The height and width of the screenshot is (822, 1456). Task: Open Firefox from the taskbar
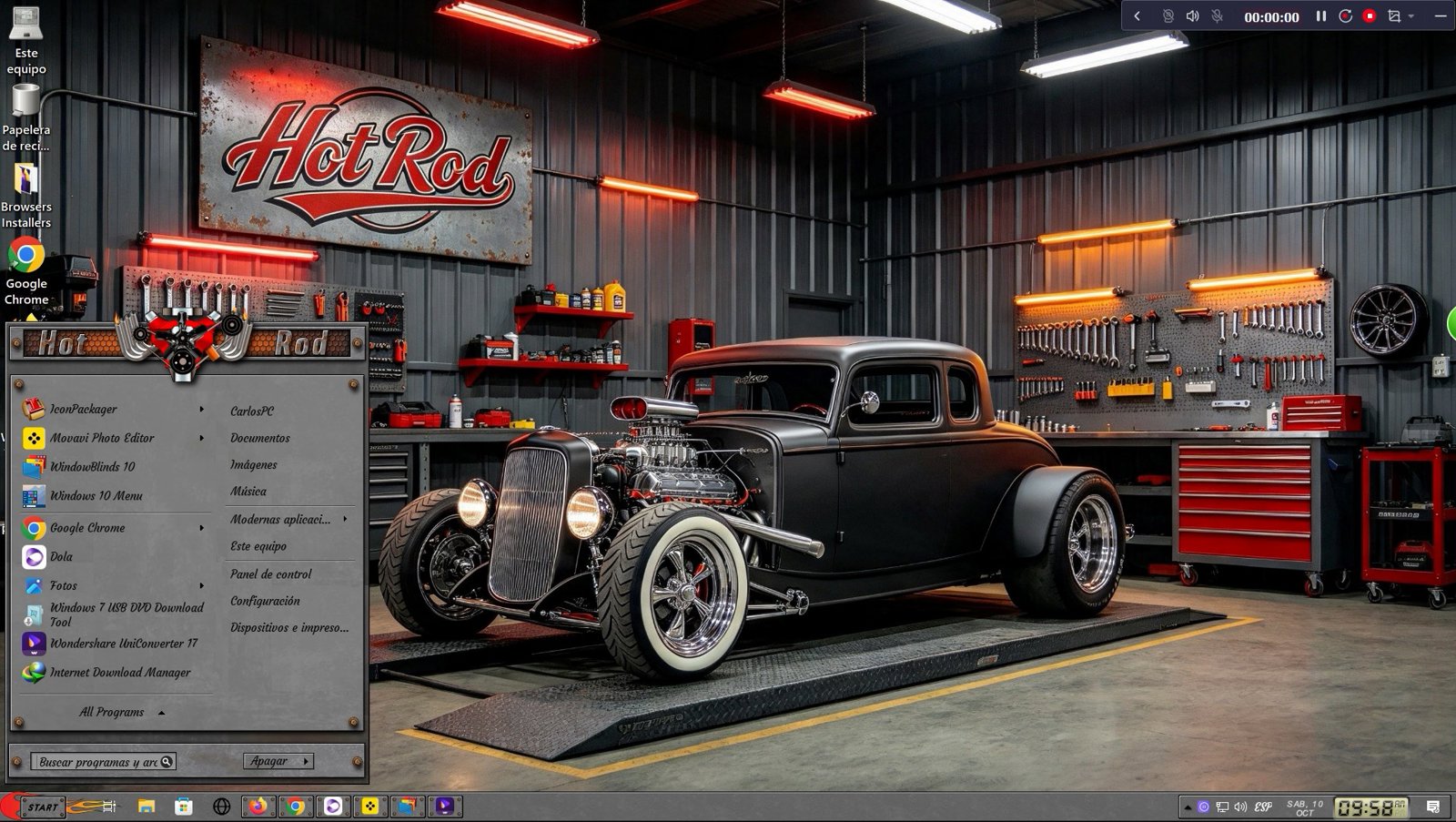pyautogui.click(x=258, y=807)
